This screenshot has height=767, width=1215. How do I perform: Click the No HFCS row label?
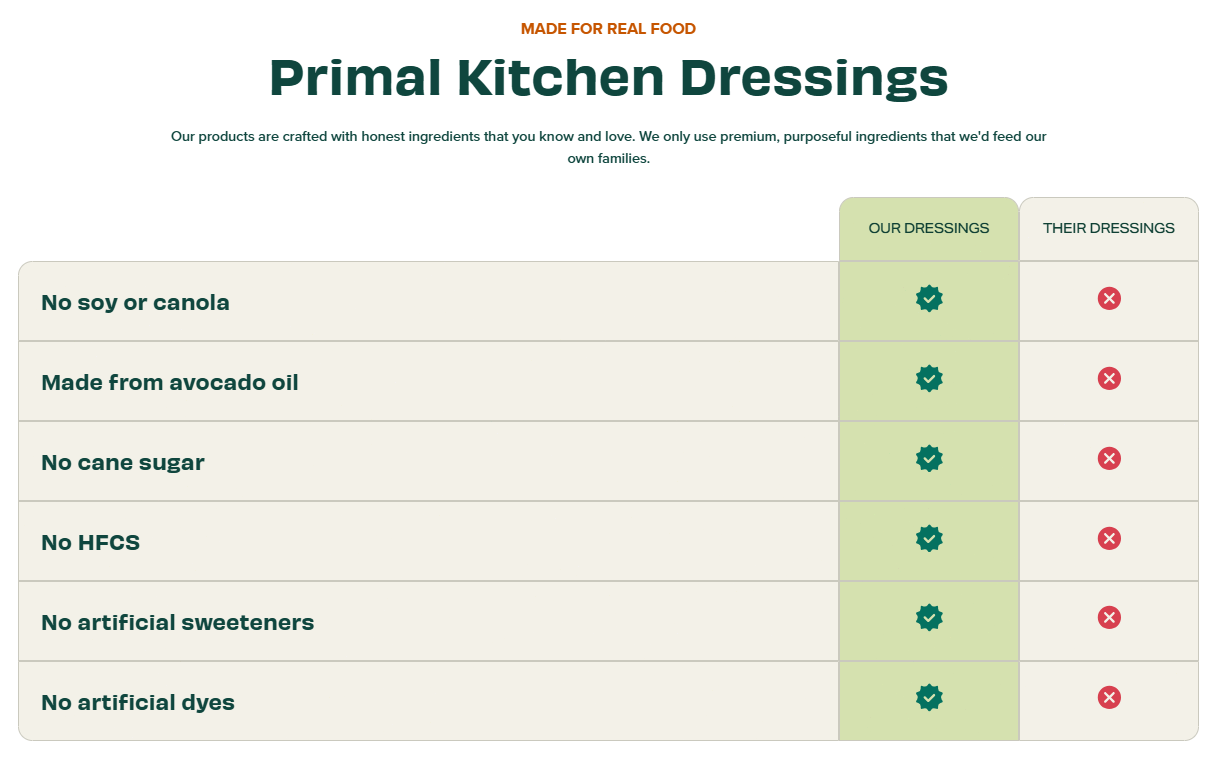pos(90,542)
